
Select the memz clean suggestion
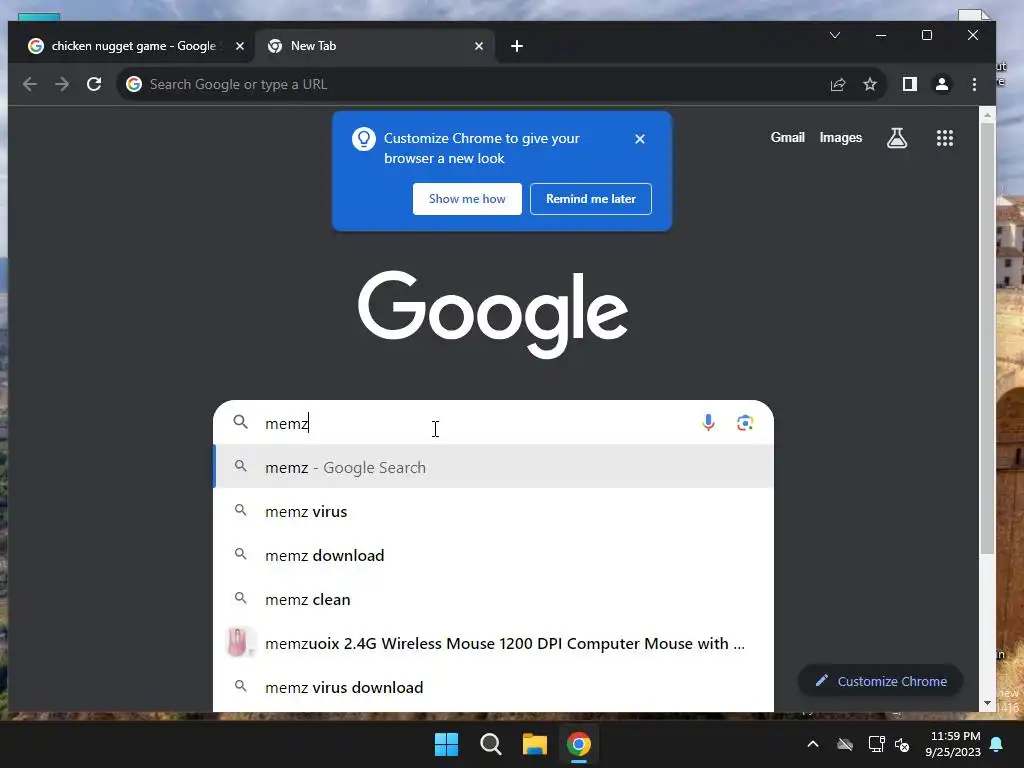[x=494, y=599]
